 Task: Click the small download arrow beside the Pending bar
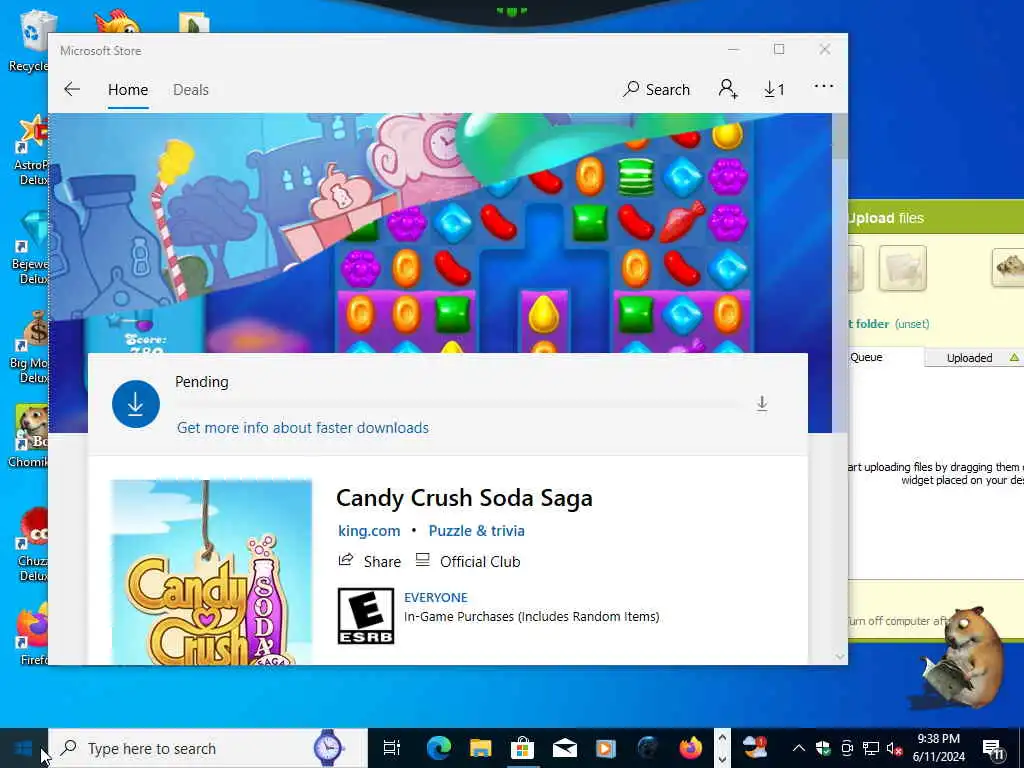coord(761,404)
